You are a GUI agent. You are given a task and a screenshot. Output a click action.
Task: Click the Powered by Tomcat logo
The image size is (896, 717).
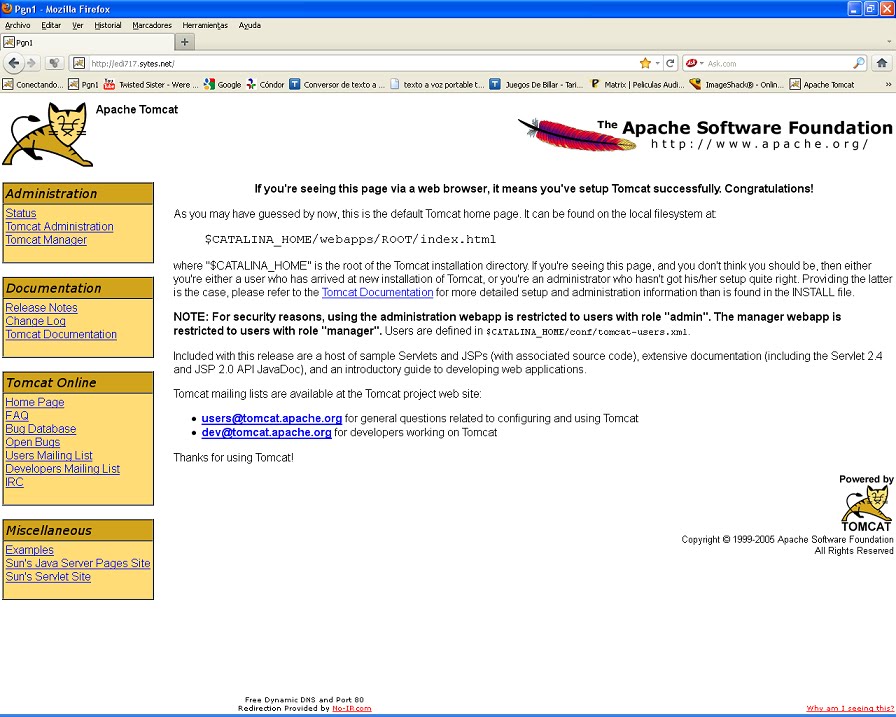click(x=866, y=503)
